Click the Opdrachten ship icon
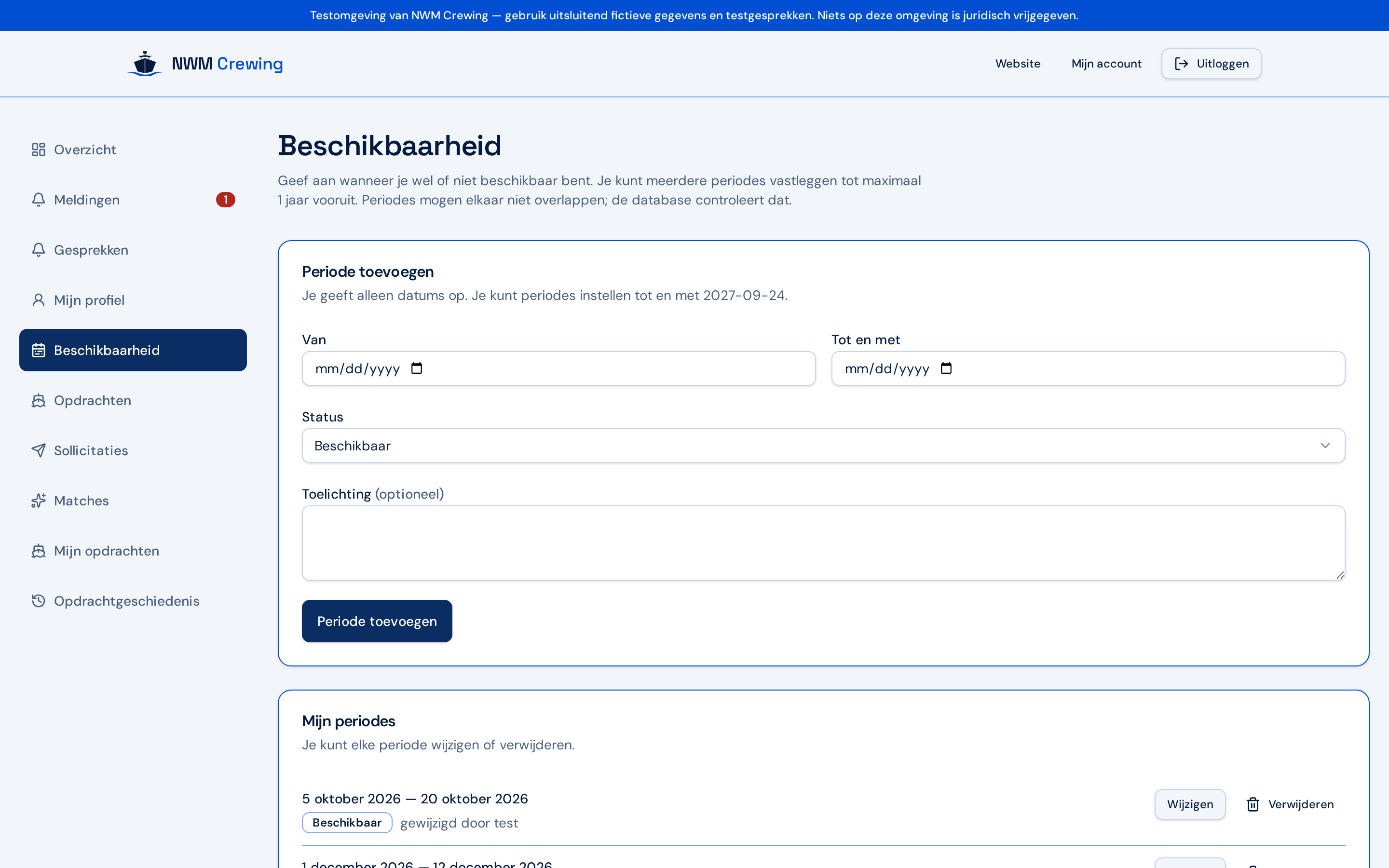1389x868 pixels. pos(39,401)
